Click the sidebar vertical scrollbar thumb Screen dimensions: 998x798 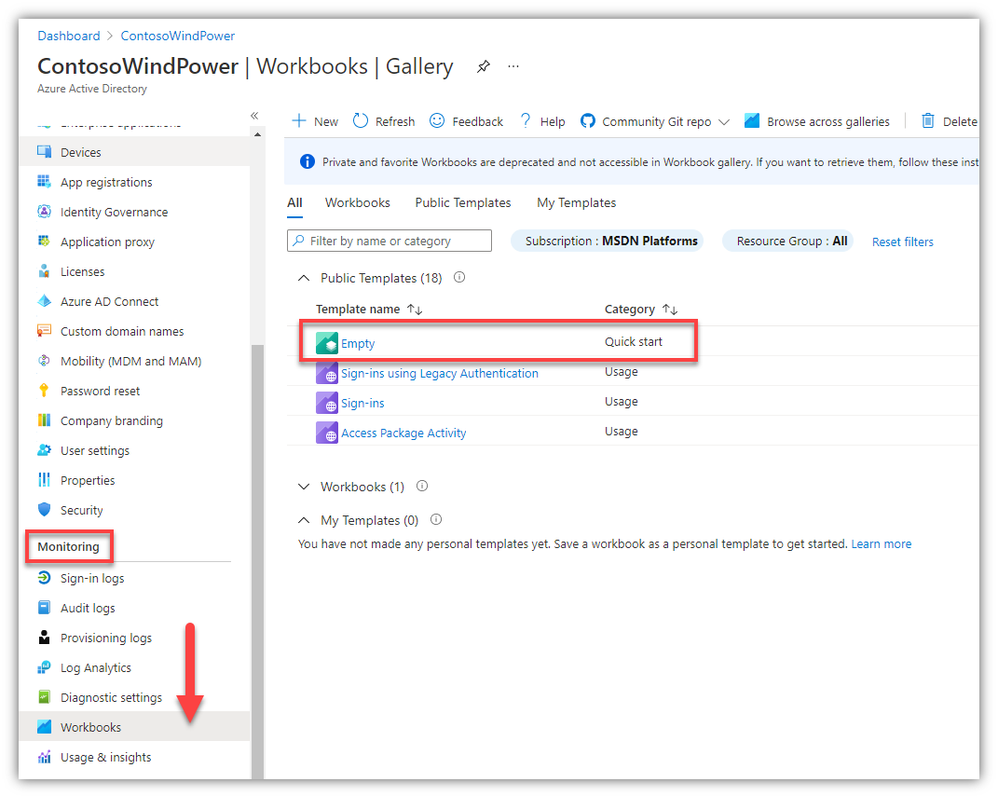coord(257,561)
